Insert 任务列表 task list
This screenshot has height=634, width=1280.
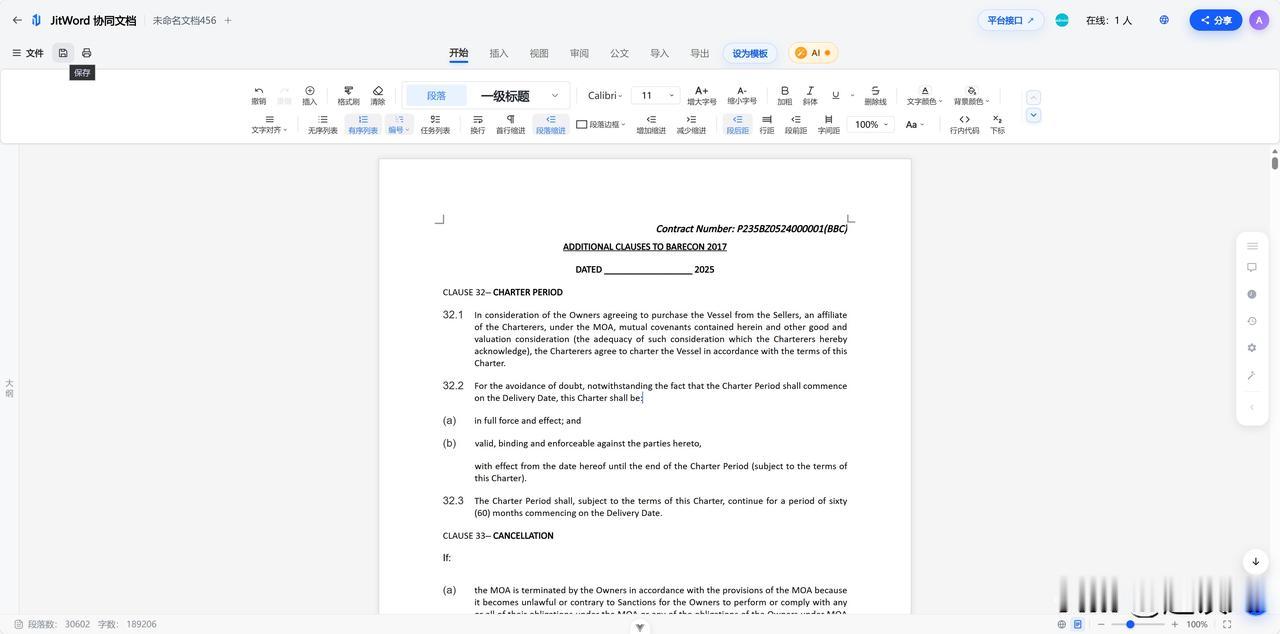pos(435,124)
